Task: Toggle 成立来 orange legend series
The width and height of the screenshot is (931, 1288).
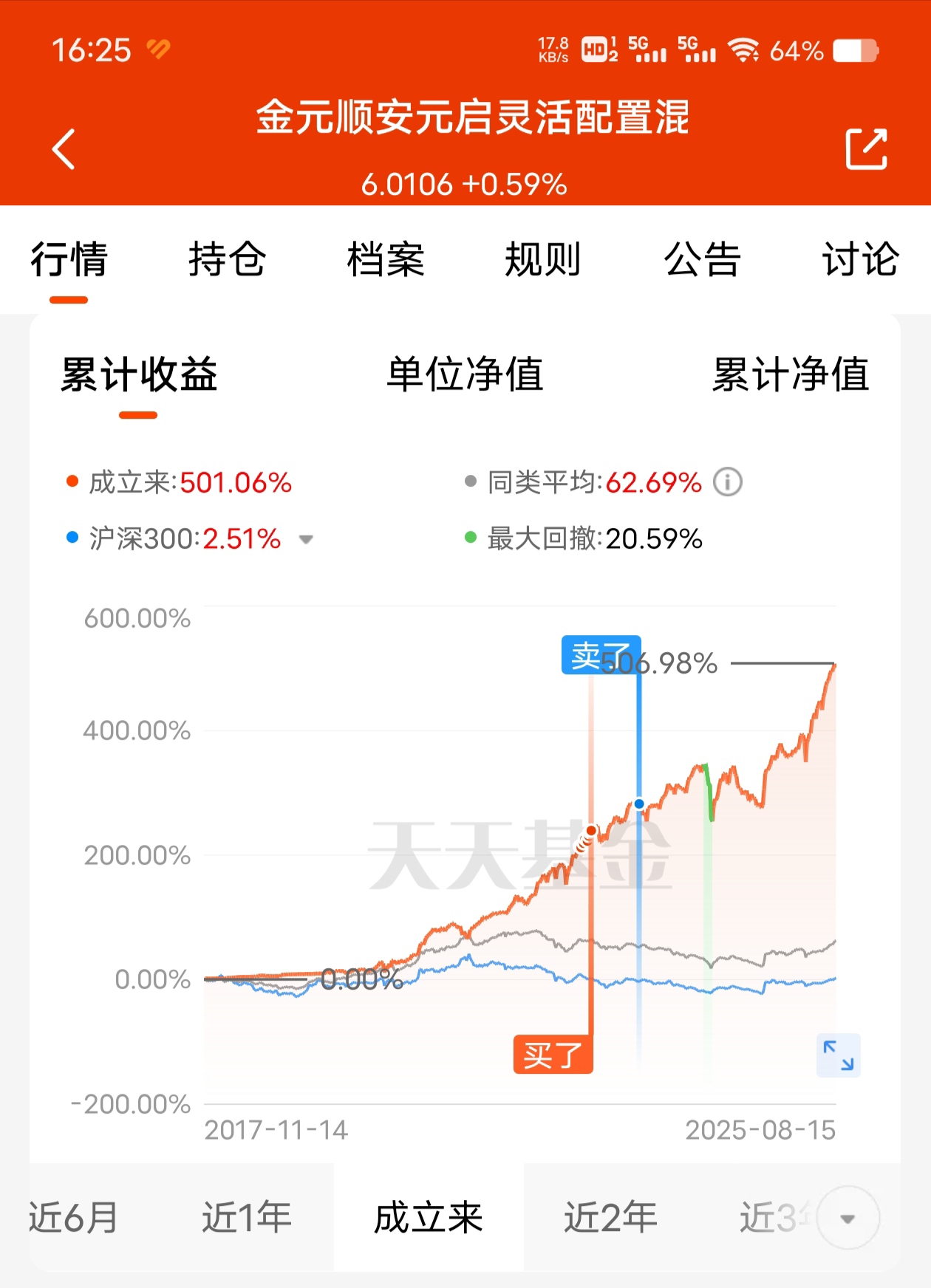Action: click(180, 482)
